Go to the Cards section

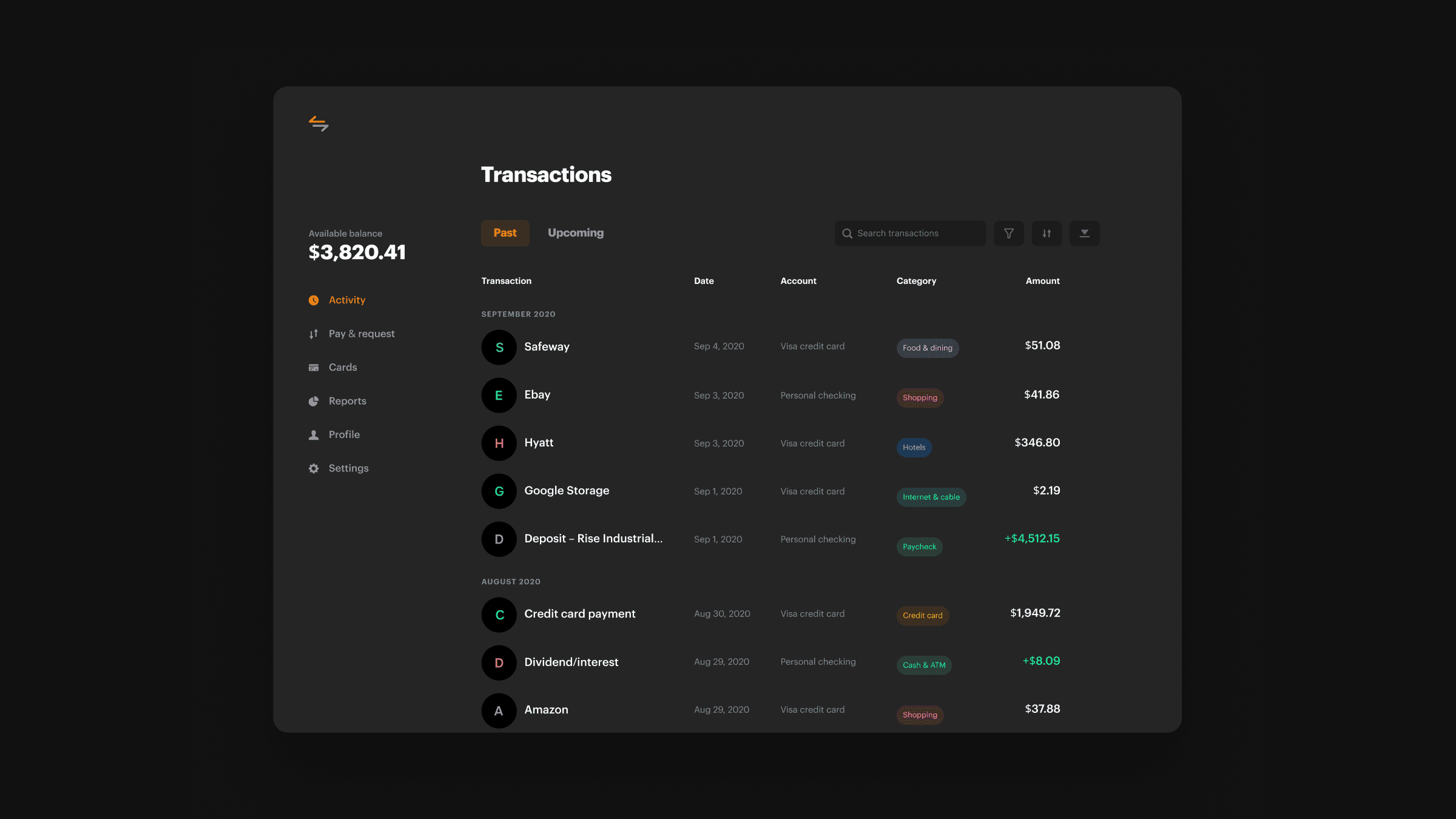(342, 368)
